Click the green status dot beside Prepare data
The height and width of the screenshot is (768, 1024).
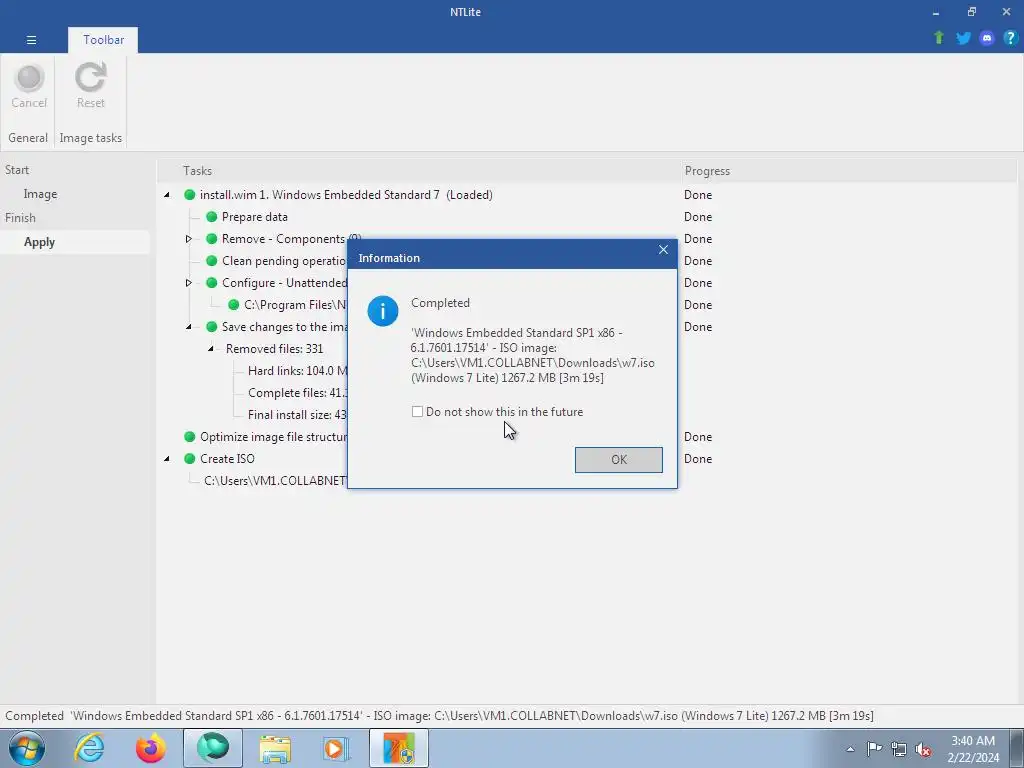pyautogui.click(x=212, y=217)
